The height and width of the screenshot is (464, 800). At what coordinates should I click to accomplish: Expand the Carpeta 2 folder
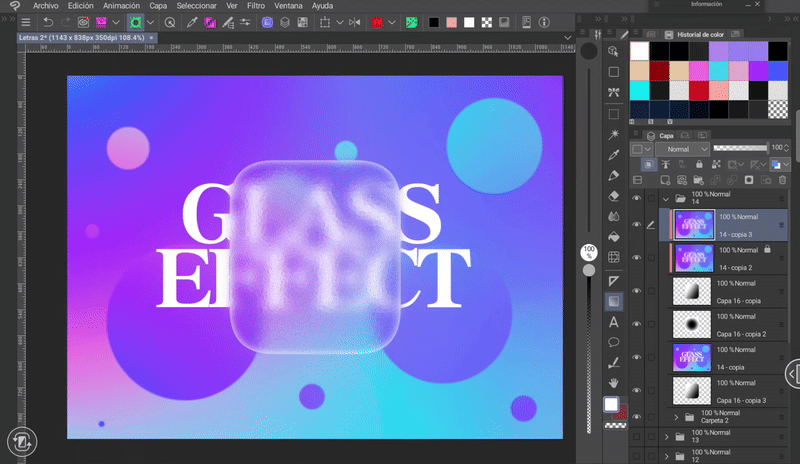pyautogui.click(x=676, y=416)
